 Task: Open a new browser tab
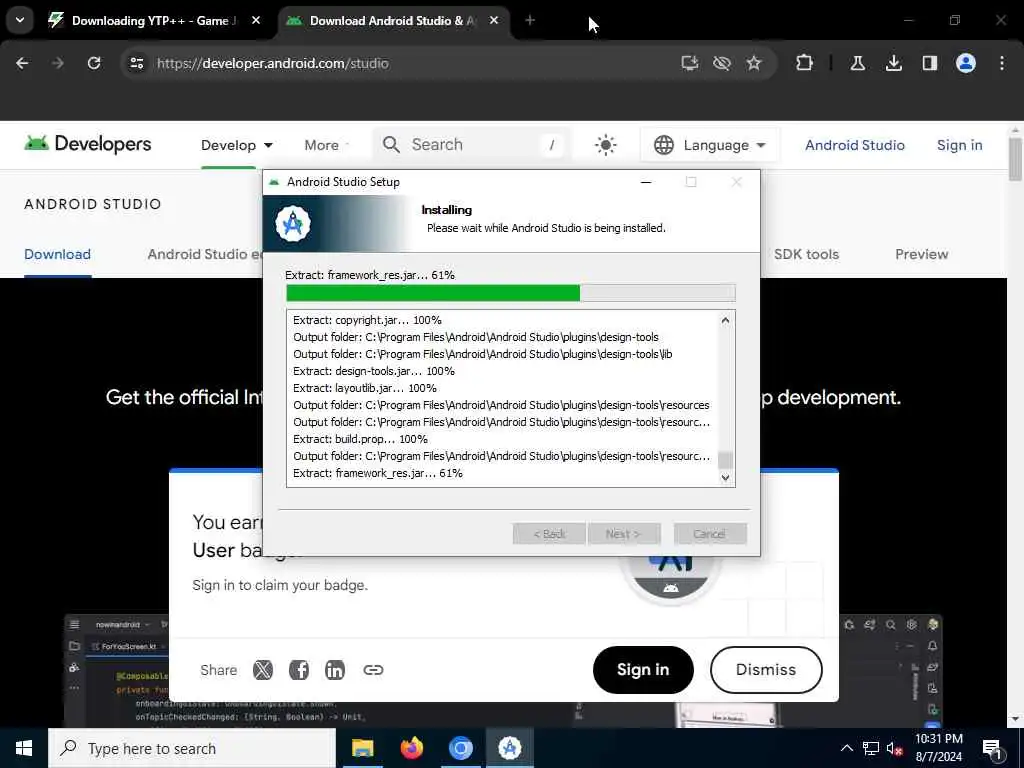point(530,20)
